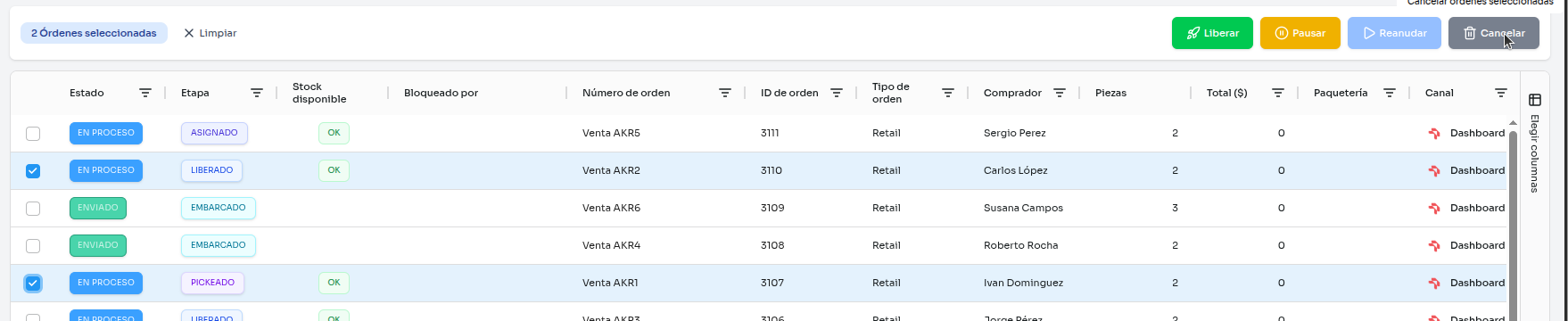Open the Estado column filter

point(145,93)
